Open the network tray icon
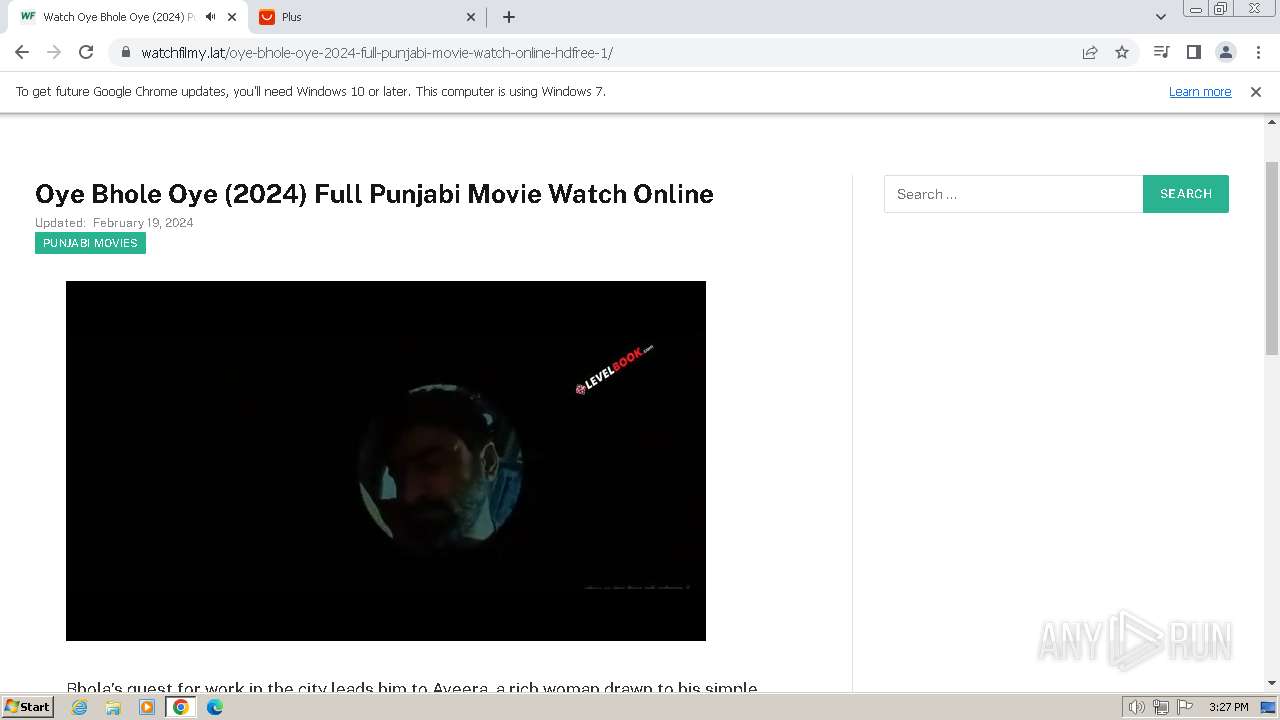The width and height of the screenshot is (1280, 720). point(1161,707)
